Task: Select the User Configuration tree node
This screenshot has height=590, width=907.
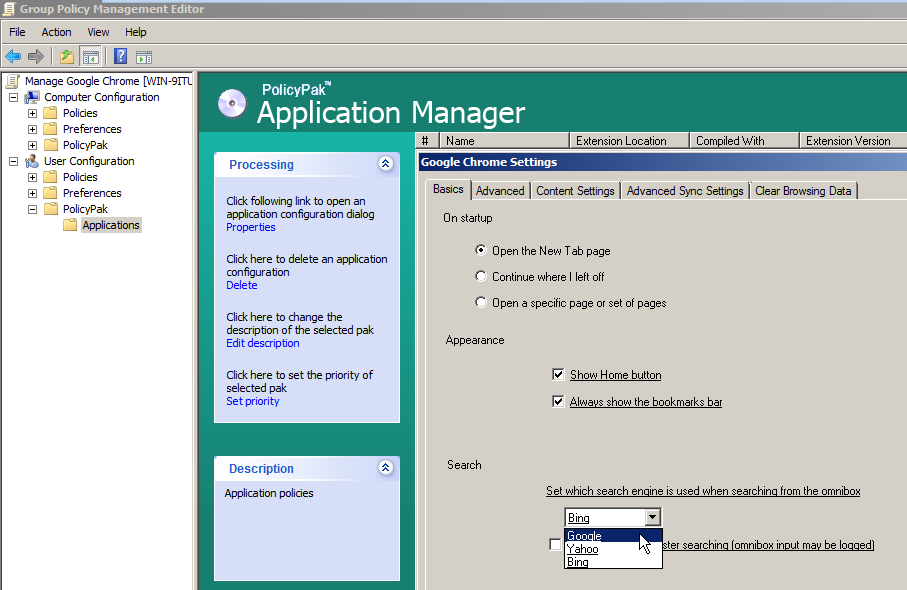Action: click(89, 161)
